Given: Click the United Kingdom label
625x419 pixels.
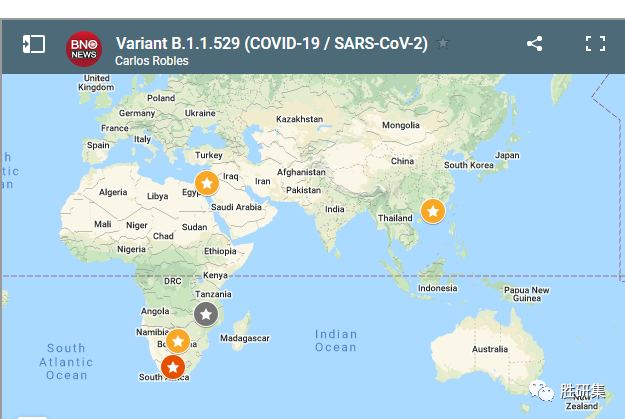Looking at the screenshot, I should pyautogui.click(x=96, y=83).
